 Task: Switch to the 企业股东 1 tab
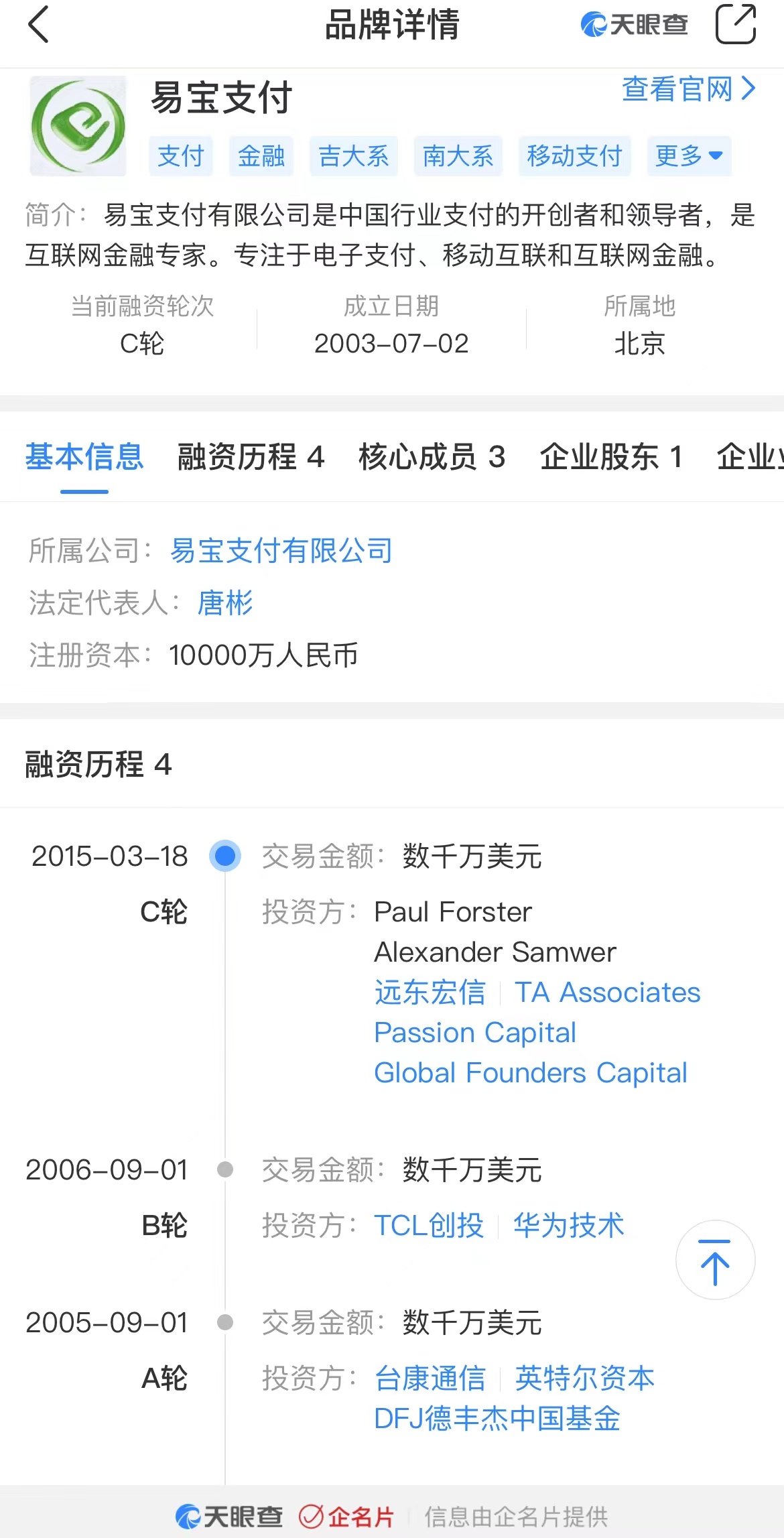coord(611,458)
